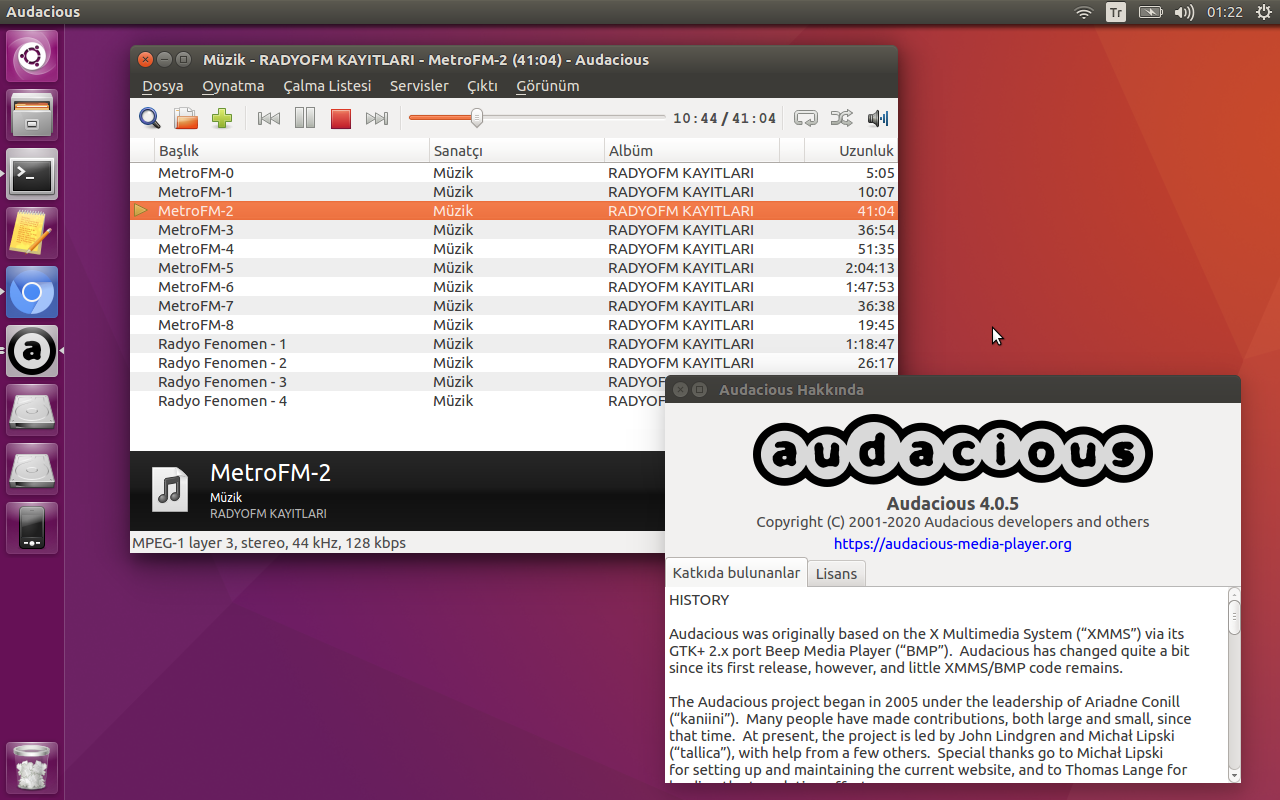Stop playback with the red square button
Viewport: 1280px width, 800px height.
pyautogui.click(x=341, y=119)
